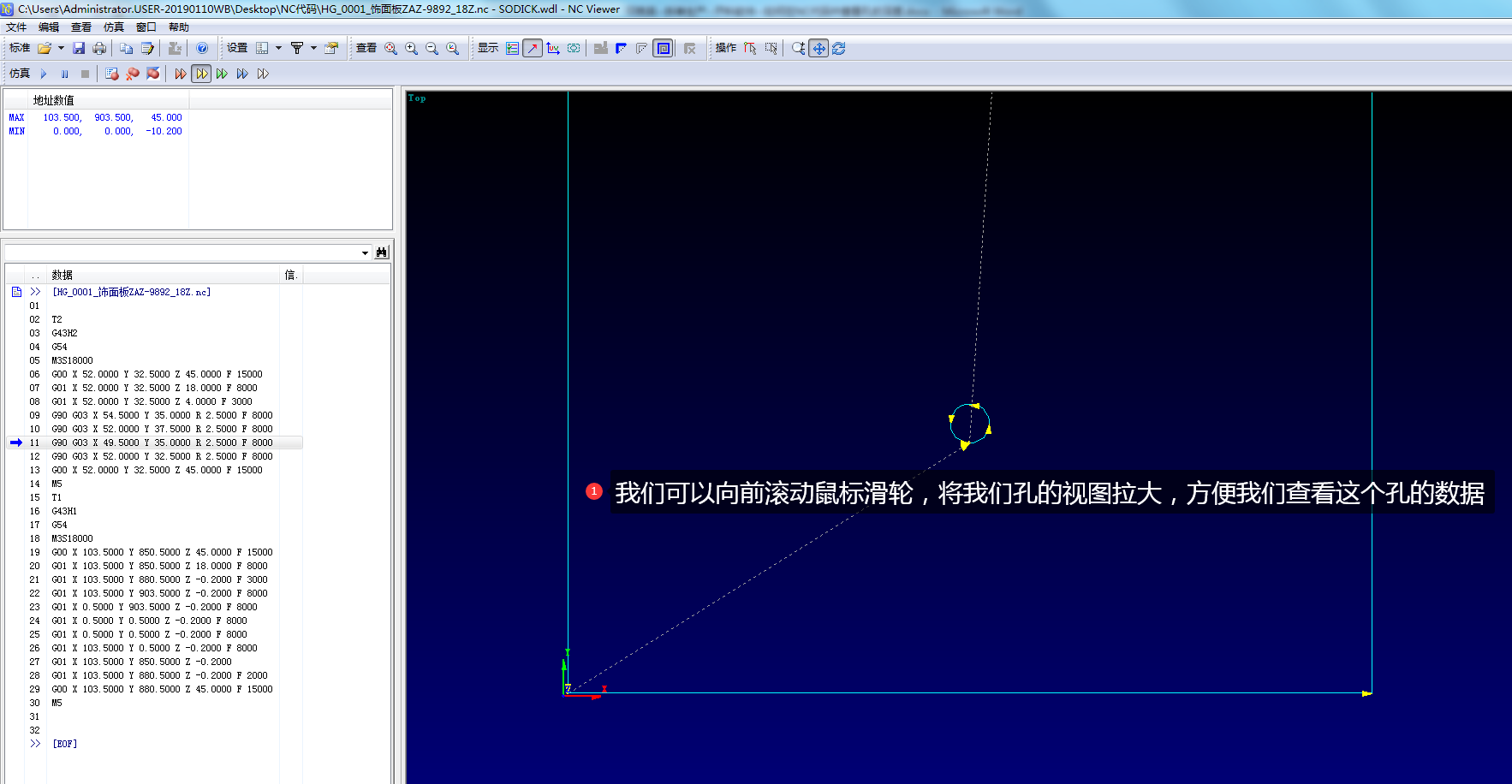
Task: Toggle the blue spiral frame display icon
Action: [664, 49]
